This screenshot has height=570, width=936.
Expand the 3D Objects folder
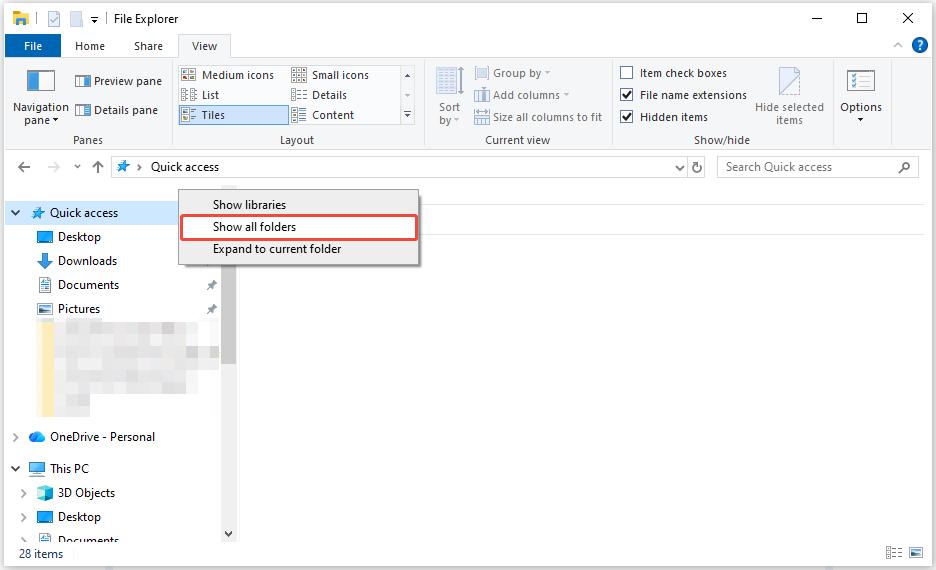(x=24, y=493)
